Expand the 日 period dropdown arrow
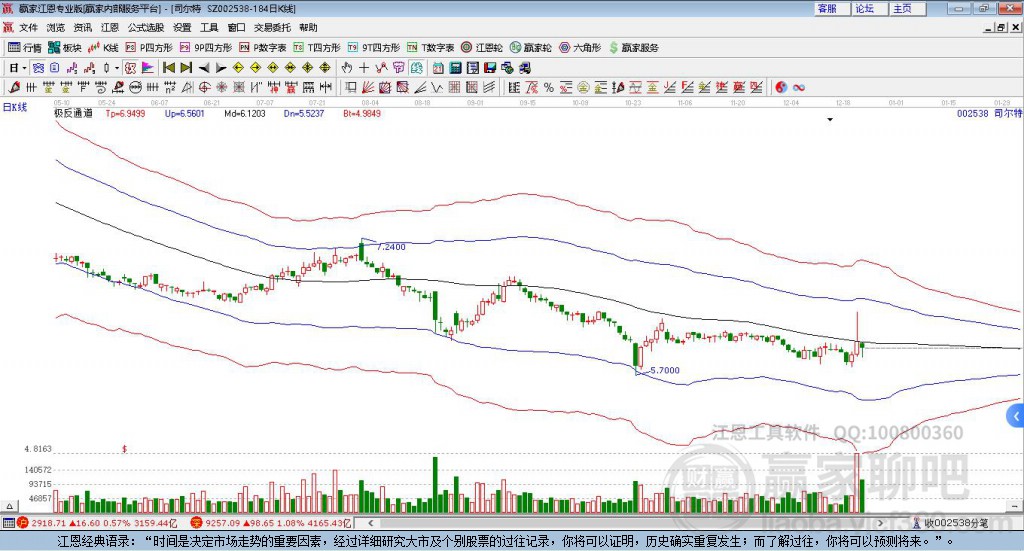1024x551 pixels. [26, 68]
